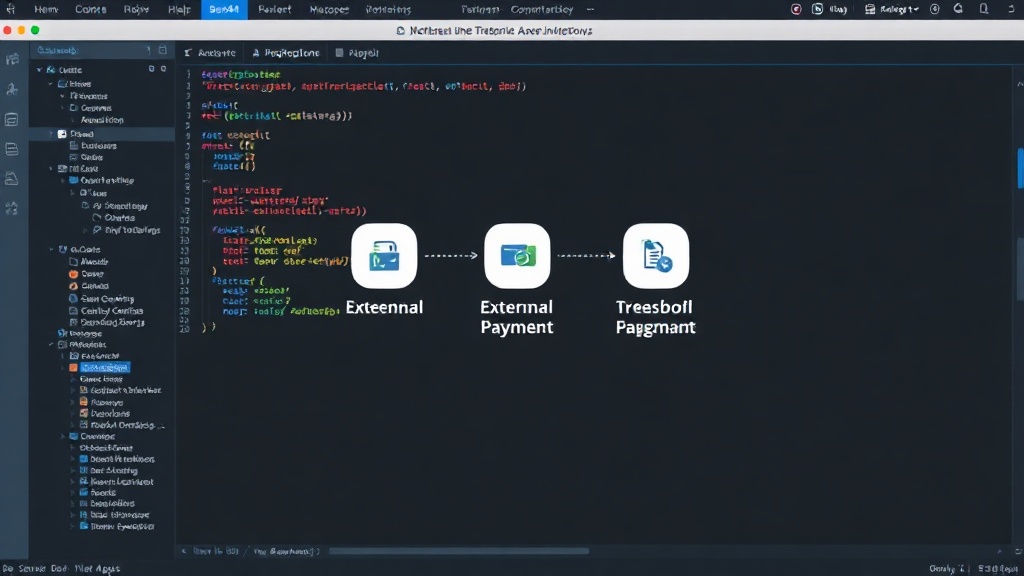Click the bottom puzzle-like activity bar icon

click(x=12, y=208)
